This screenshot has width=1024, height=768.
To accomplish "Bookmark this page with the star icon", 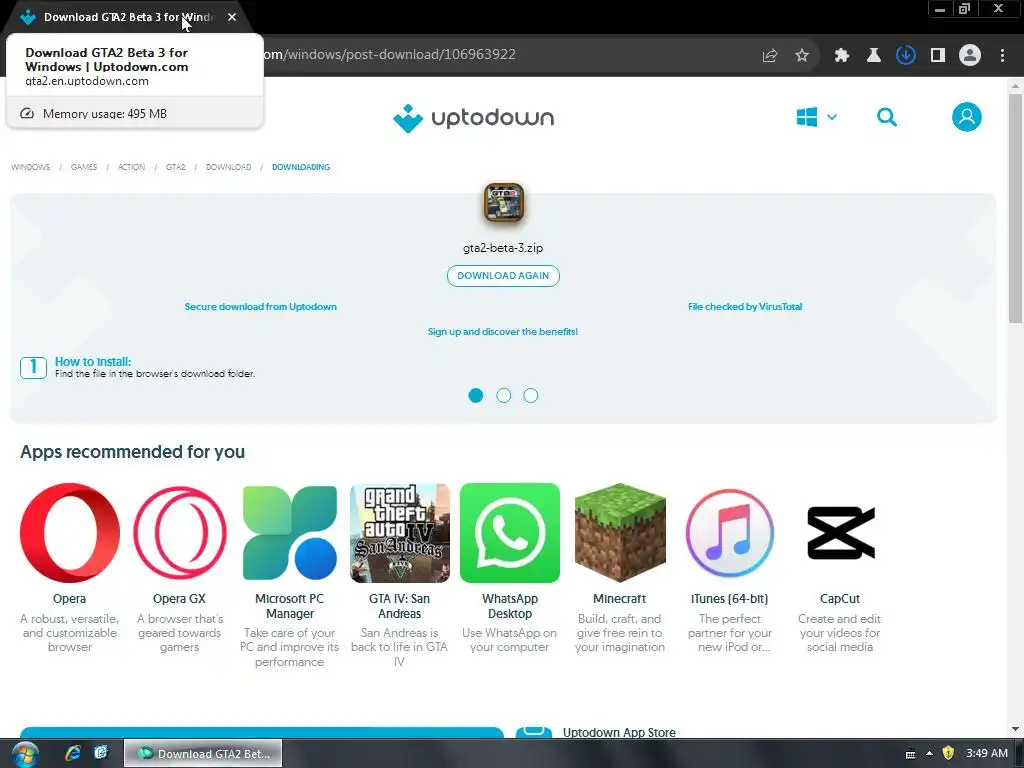I will tap(802, 56).
